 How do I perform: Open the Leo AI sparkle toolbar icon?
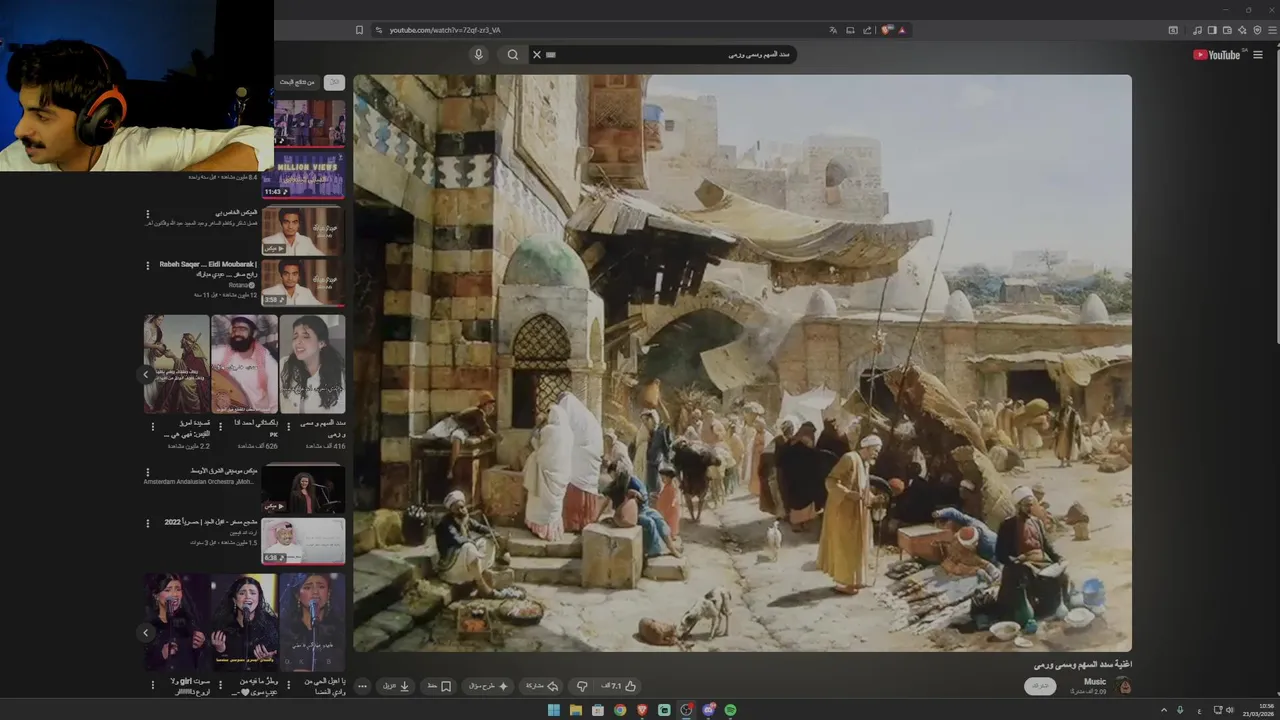coord(1241,30)
